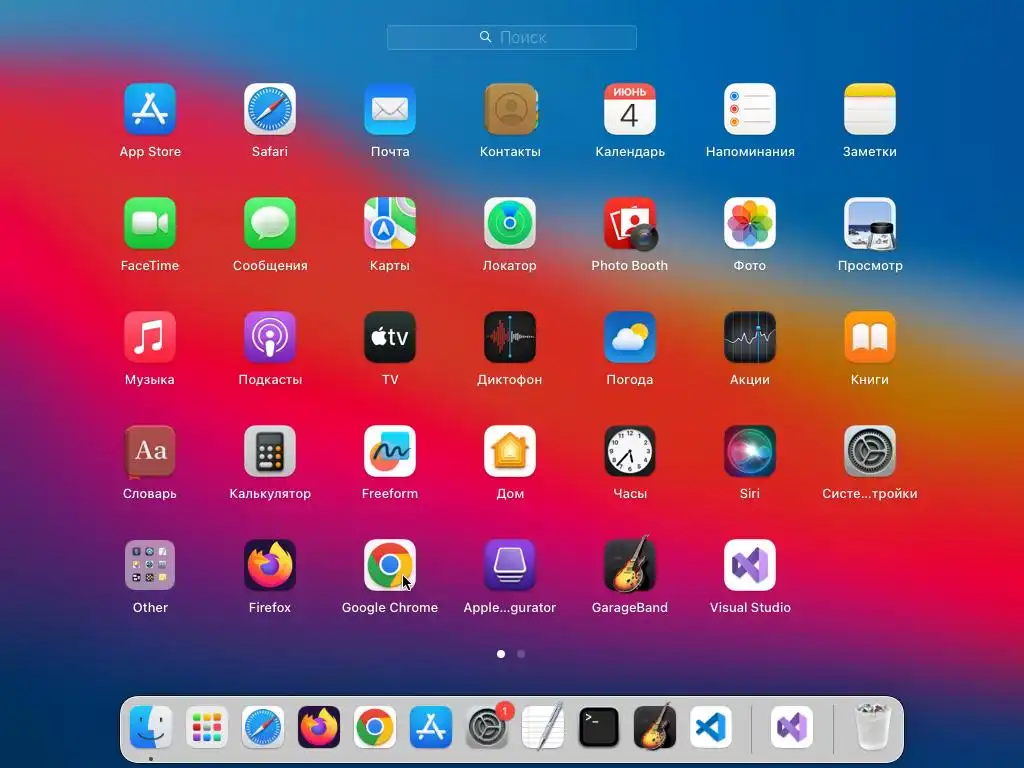Open Карты maps app
1024x768 pixels.
point(390,223)
